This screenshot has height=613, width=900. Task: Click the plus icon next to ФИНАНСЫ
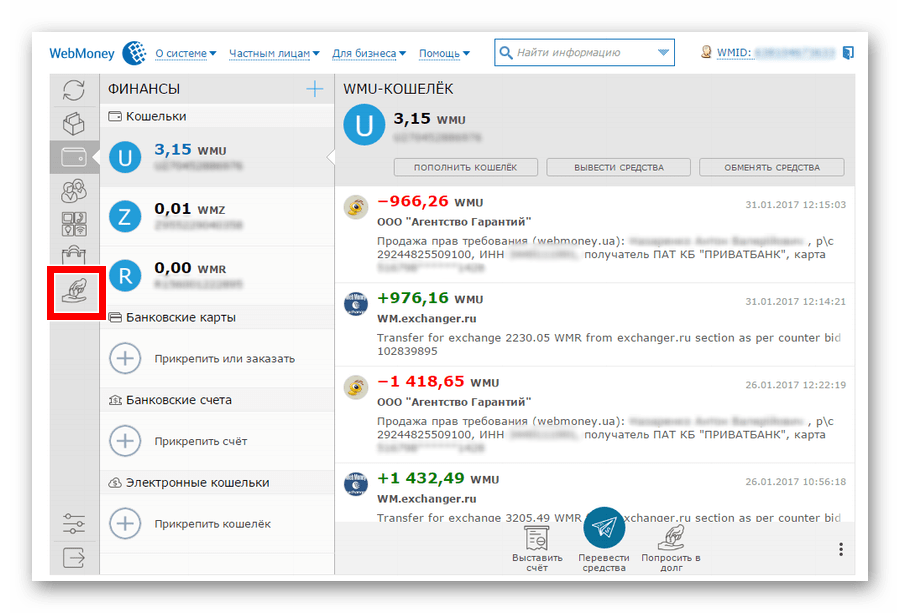coord(315,89)
